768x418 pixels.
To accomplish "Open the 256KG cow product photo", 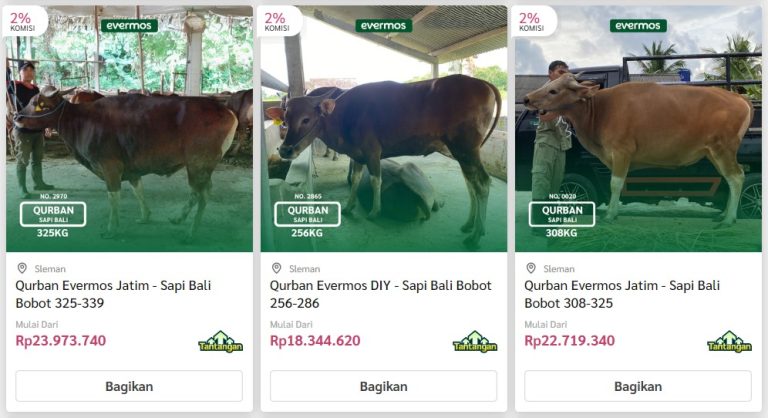I will pyautogui.click(x=384, y=130).
